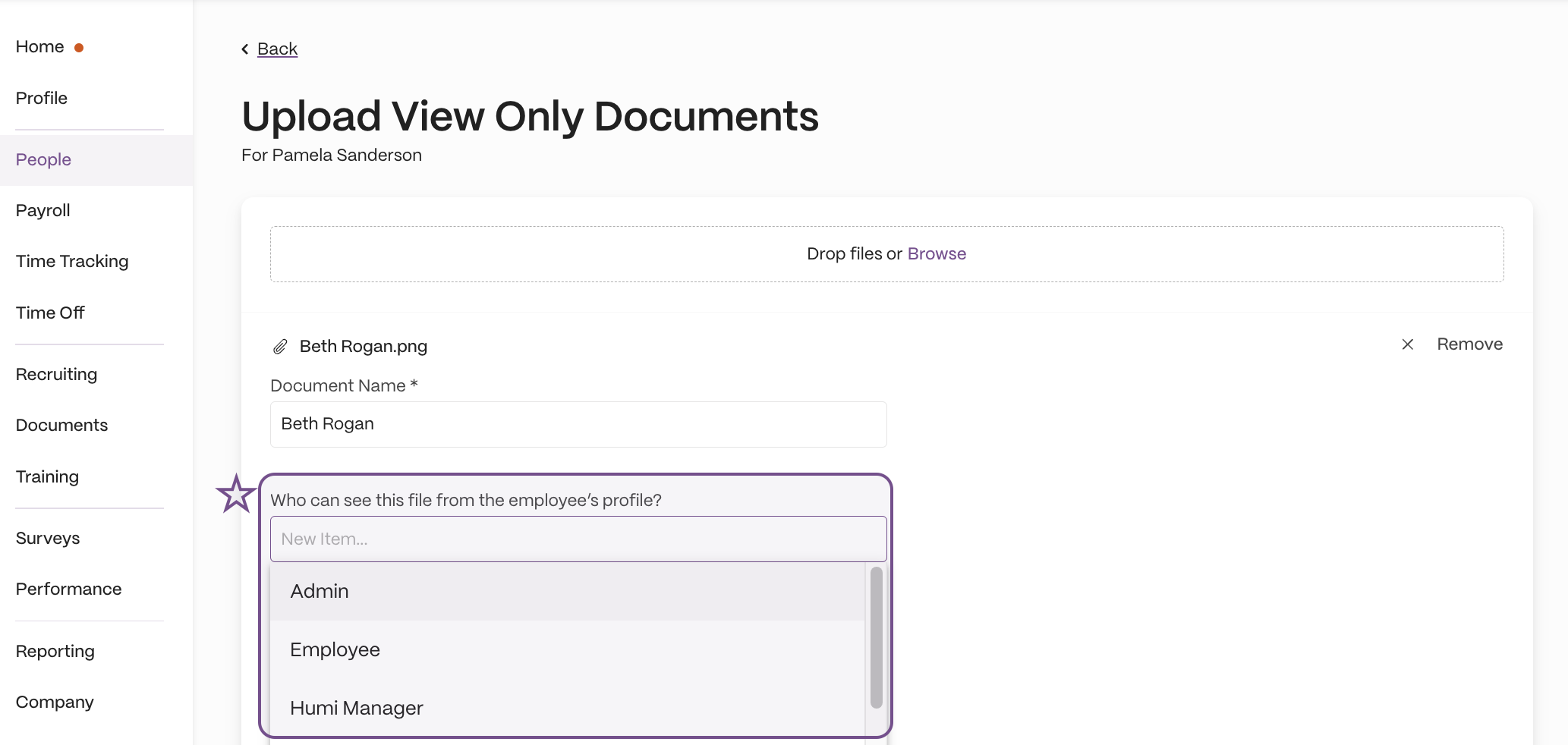
Task: Remove the Beth Rogan.png file
Action: 1469,344
